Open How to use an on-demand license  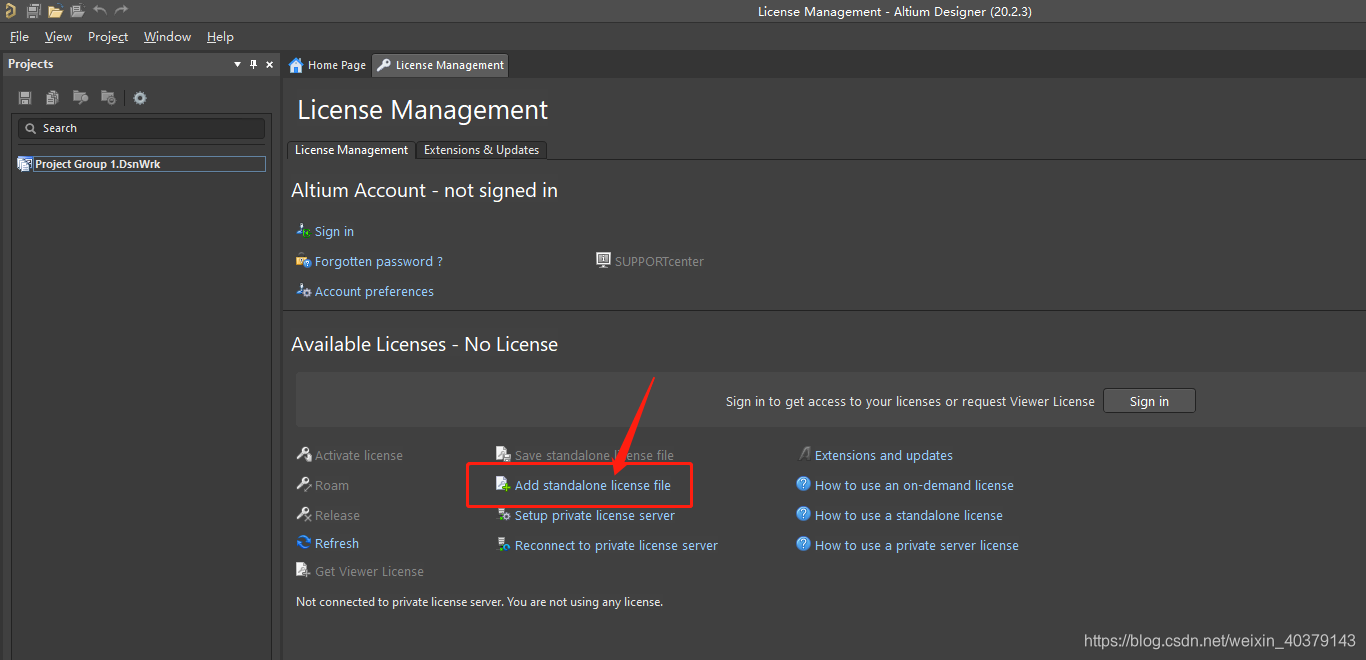point(914,485)
